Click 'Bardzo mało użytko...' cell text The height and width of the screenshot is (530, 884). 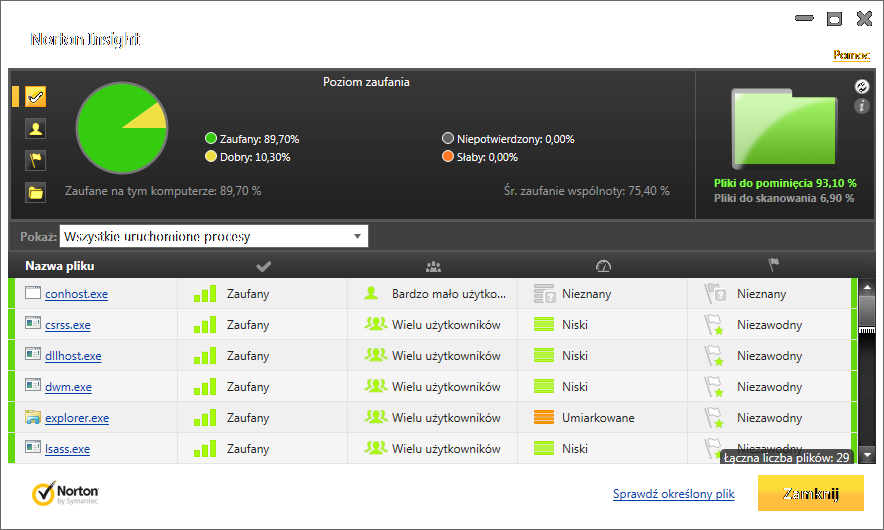coord(449,294)
